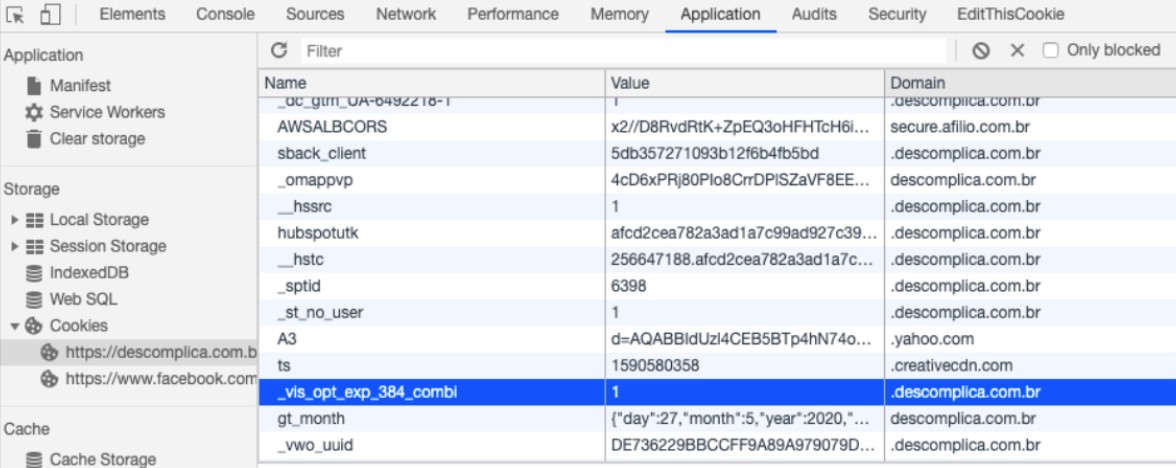Viewport: 1176px width, 468px height.
Task: Open Clear storage in sidebar
Action: click(98, 139)
